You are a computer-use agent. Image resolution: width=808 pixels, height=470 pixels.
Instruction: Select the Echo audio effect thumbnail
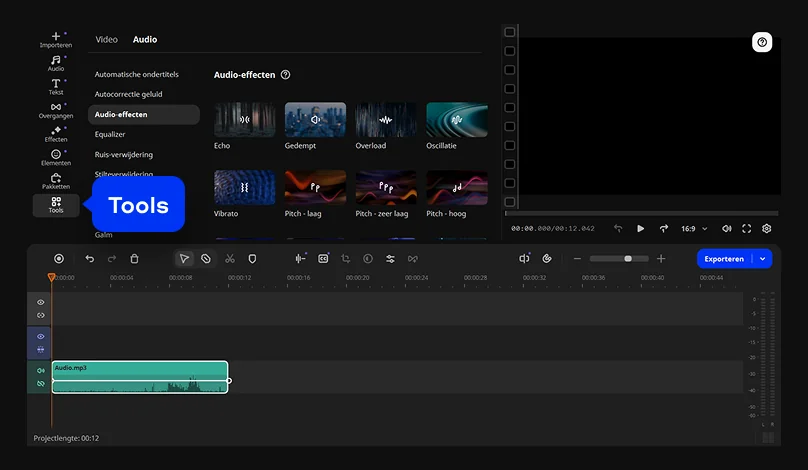tap(245, 119)
